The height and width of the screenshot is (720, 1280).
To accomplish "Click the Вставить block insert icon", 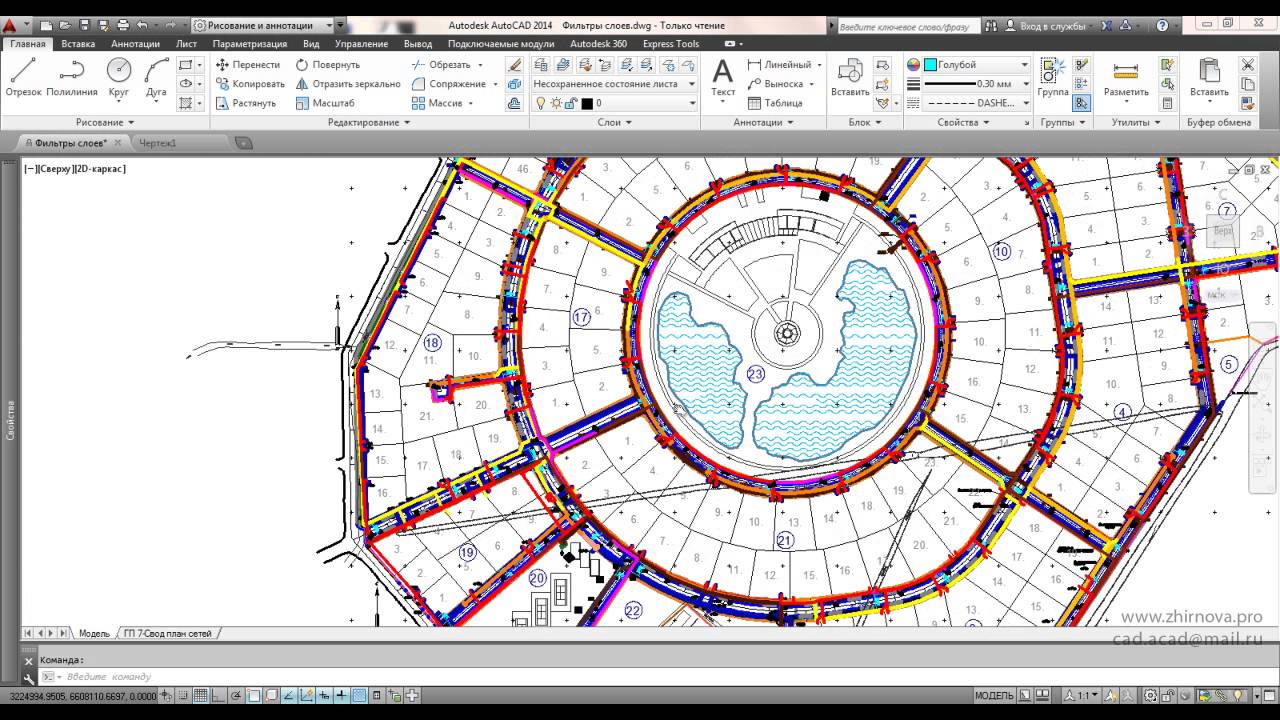I will click(850, 70).
